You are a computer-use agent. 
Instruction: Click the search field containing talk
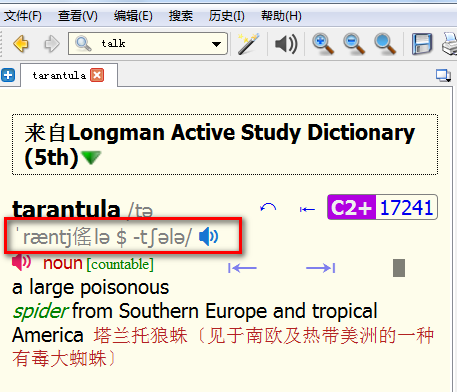148,44
